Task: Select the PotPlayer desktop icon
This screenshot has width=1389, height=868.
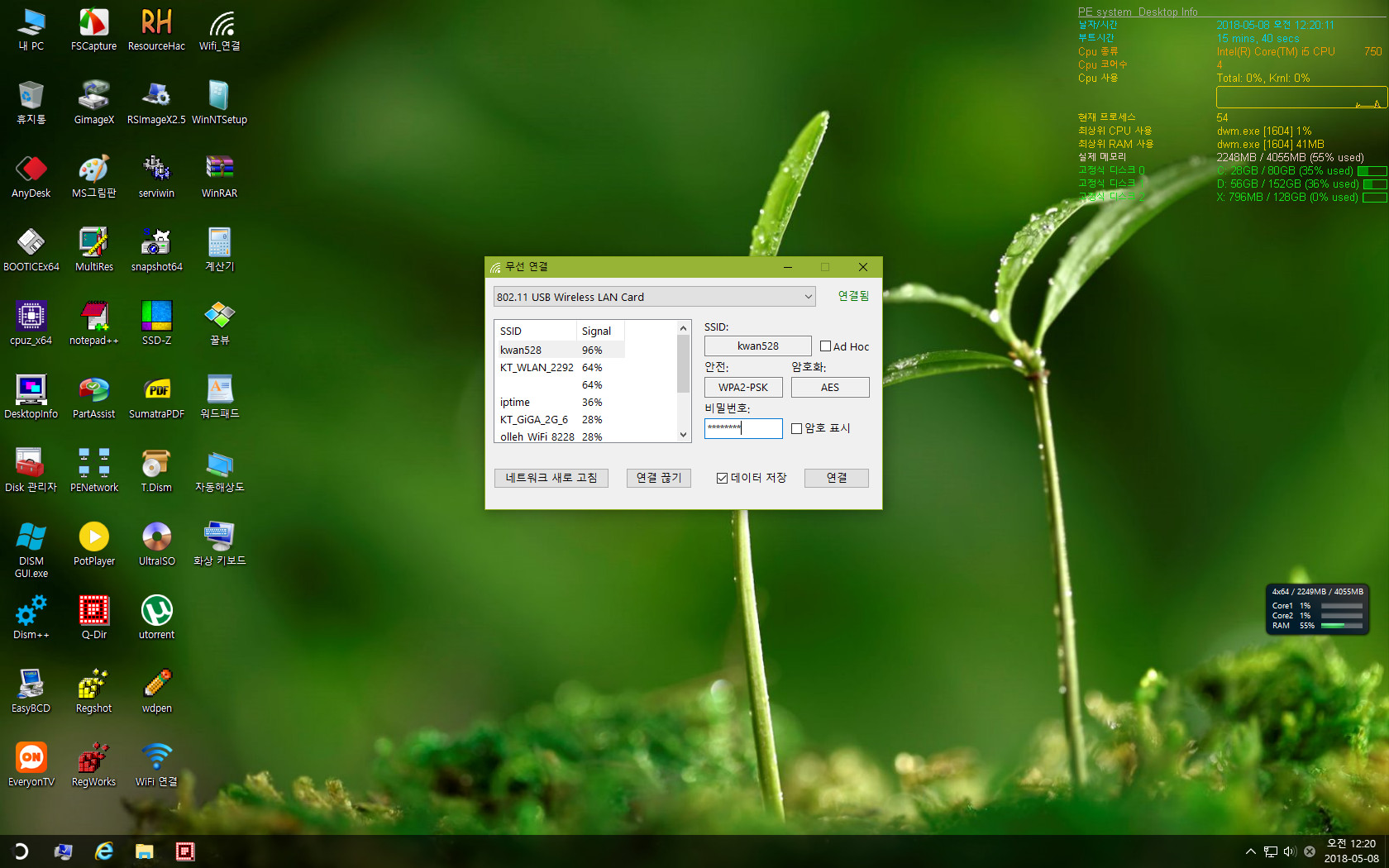Action: click(93, 545)
